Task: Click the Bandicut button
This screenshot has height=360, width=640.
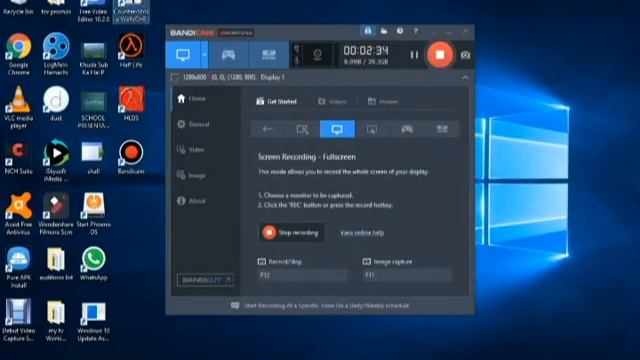Action: (205, 280)
